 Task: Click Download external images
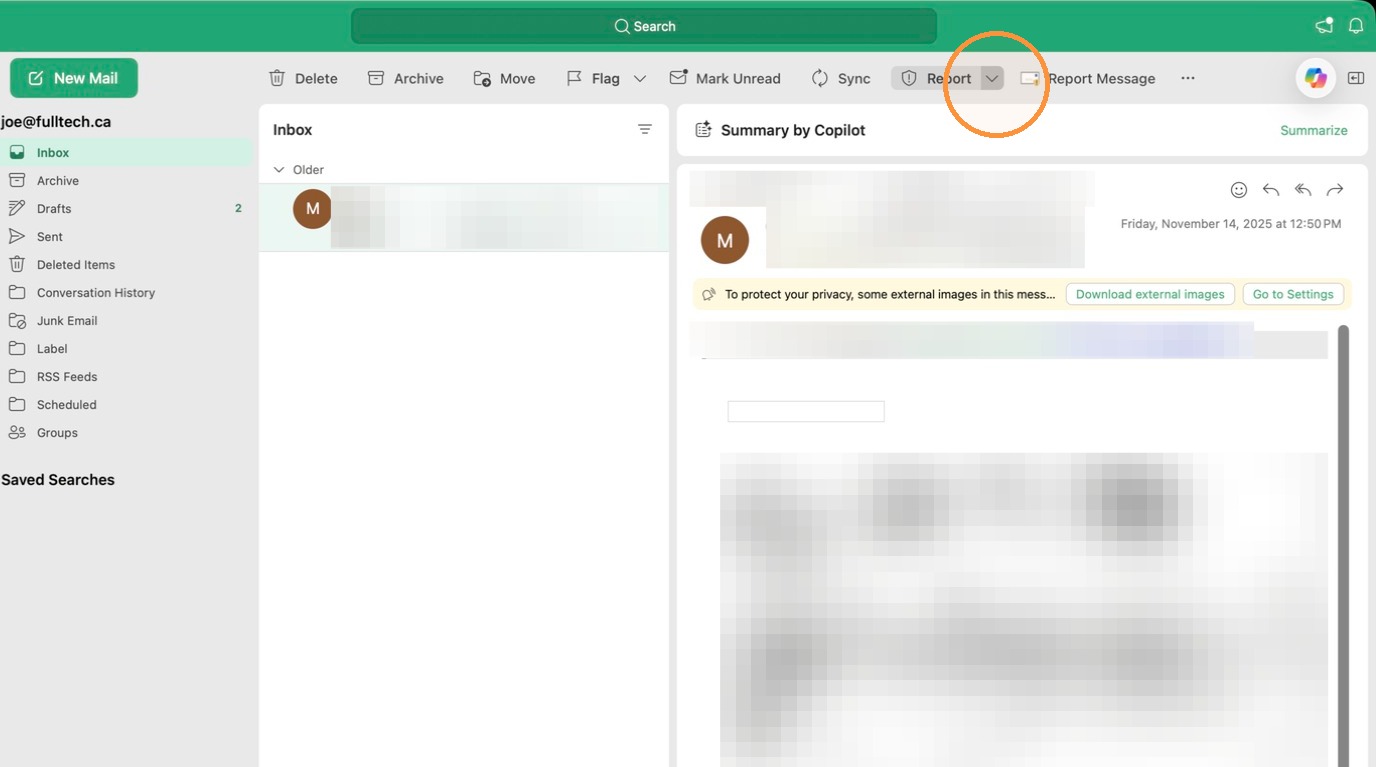1150,294
